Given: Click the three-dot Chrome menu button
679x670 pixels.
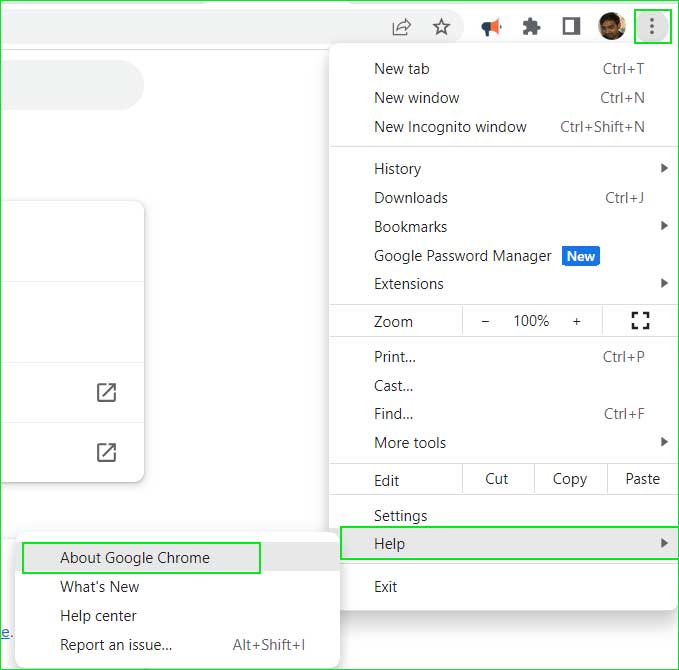Looking at the screenshot, I should point(652,26).
